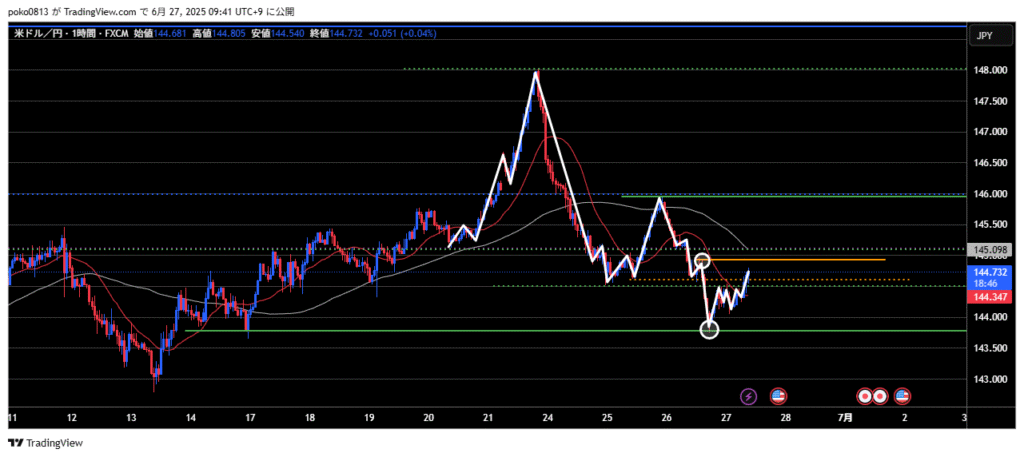Click the red 144.347 price label
This screenshot has width=1024, height=457.
coord(988,297)
